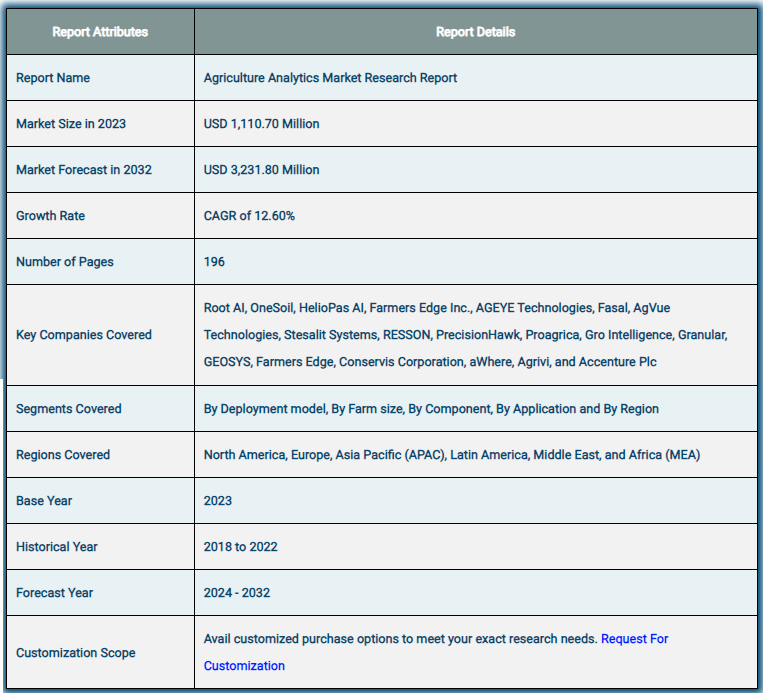Click the 'Key Companies Covered' label
This screenshot has height=693, width=763.
point(84,335)
